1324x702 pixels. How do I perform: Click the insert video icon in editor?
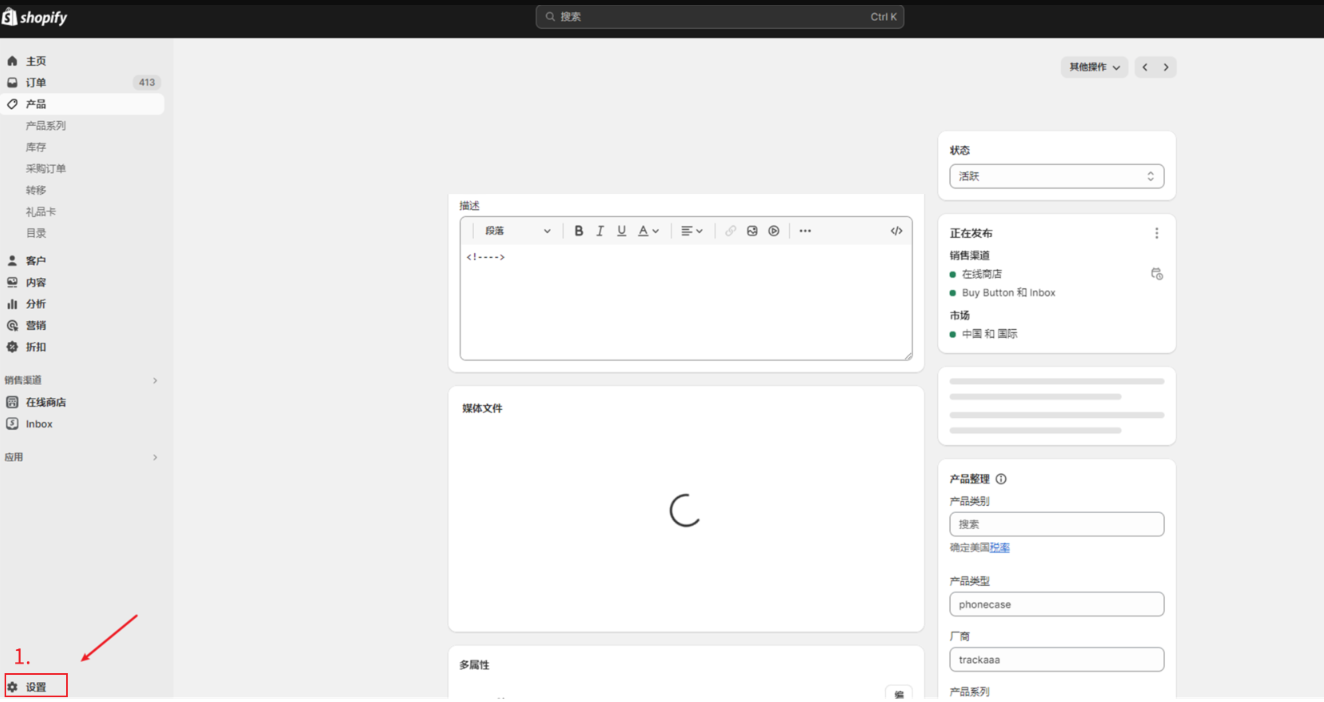coord(774,231)
